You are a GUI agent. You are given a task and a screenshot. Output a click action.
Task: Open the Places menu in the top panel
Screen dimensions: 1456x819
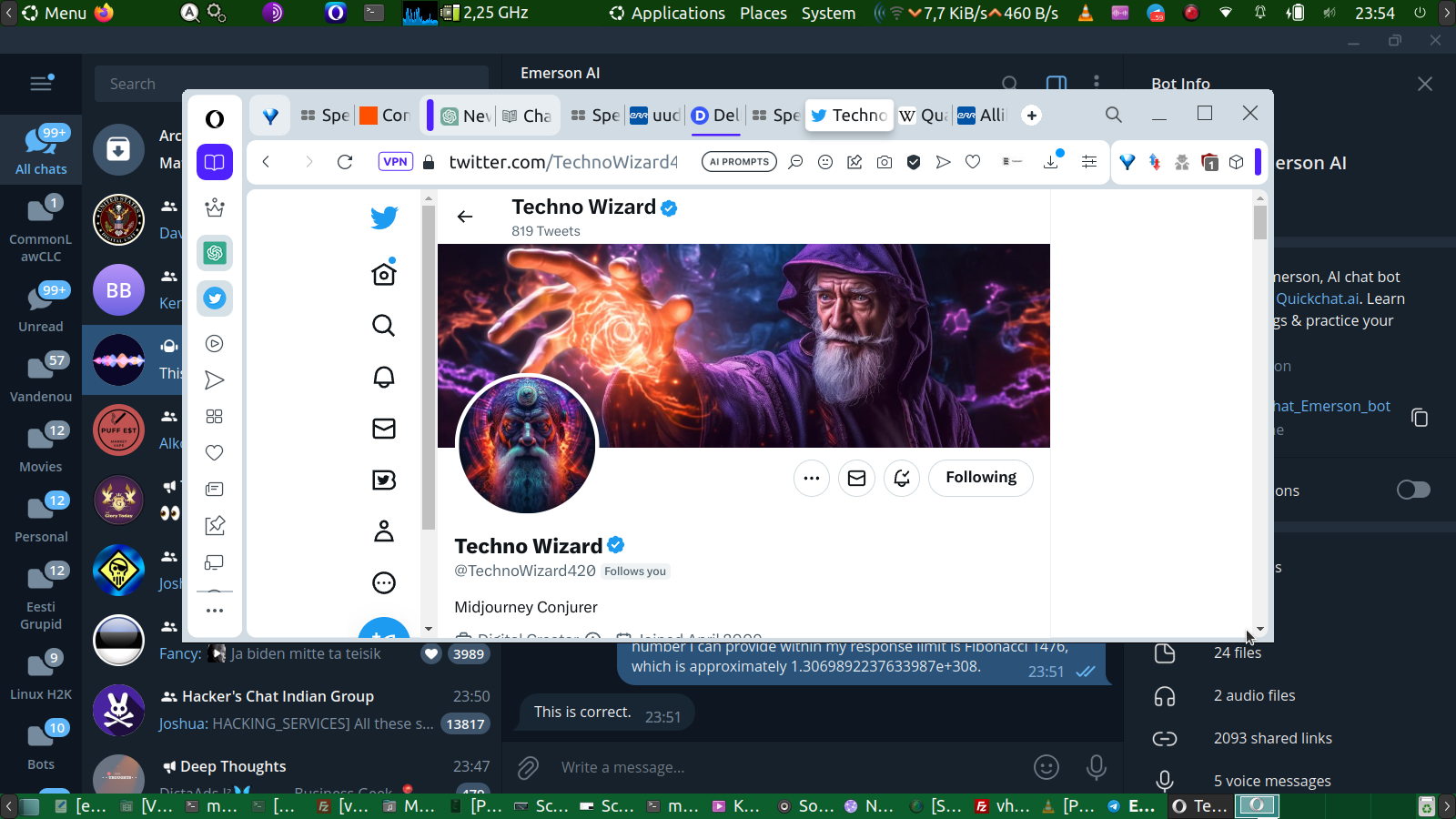click(763, 13)
